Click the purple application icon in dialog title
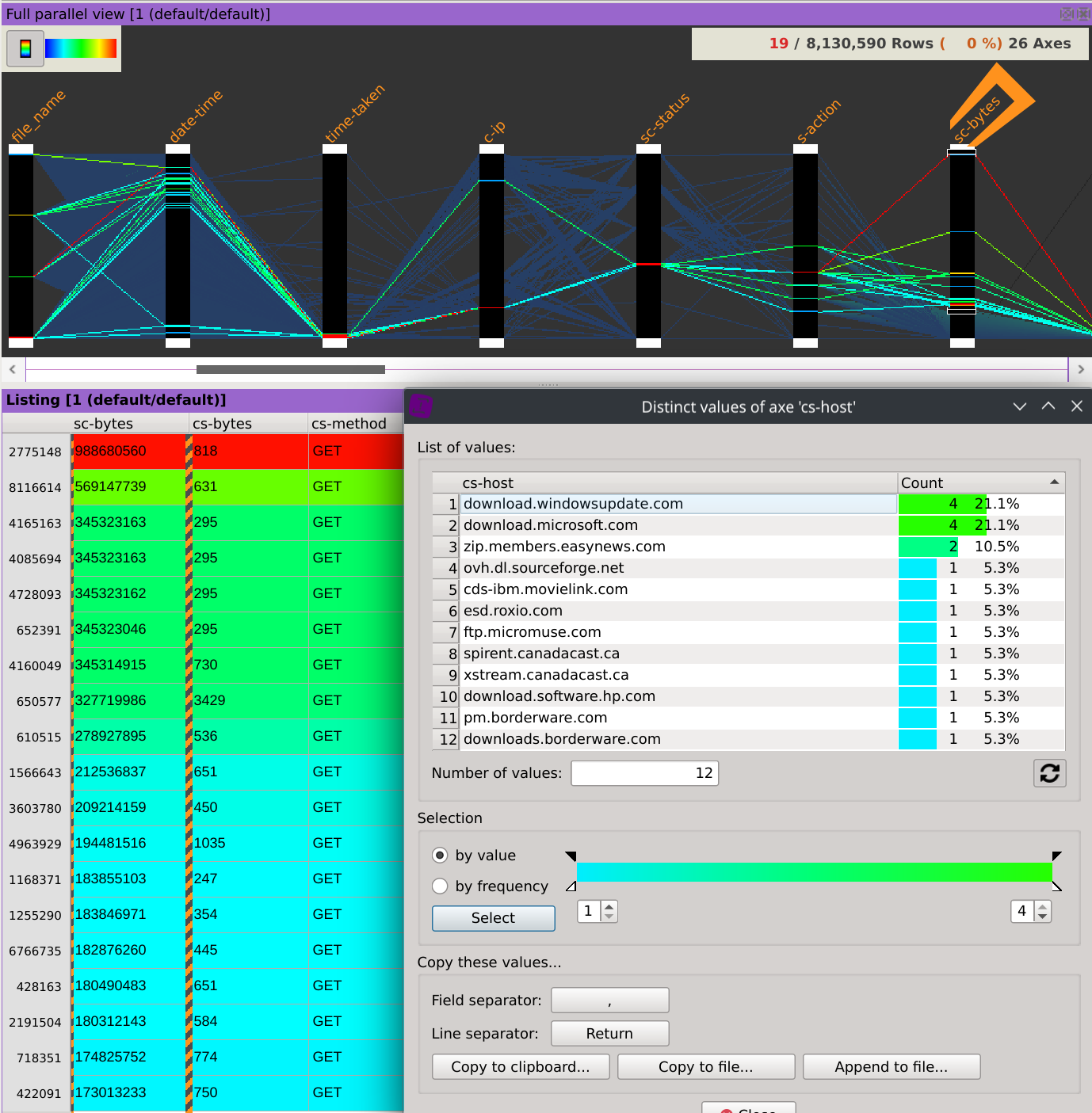Screen dimensions: 1092x1113 (x=420, y=406)
